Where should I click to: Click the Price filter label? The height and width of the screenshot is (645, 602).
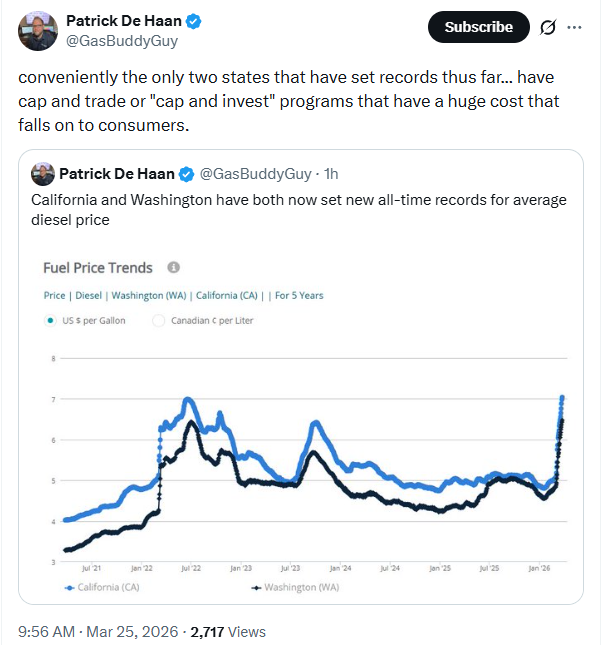click(x=54, y=296)
